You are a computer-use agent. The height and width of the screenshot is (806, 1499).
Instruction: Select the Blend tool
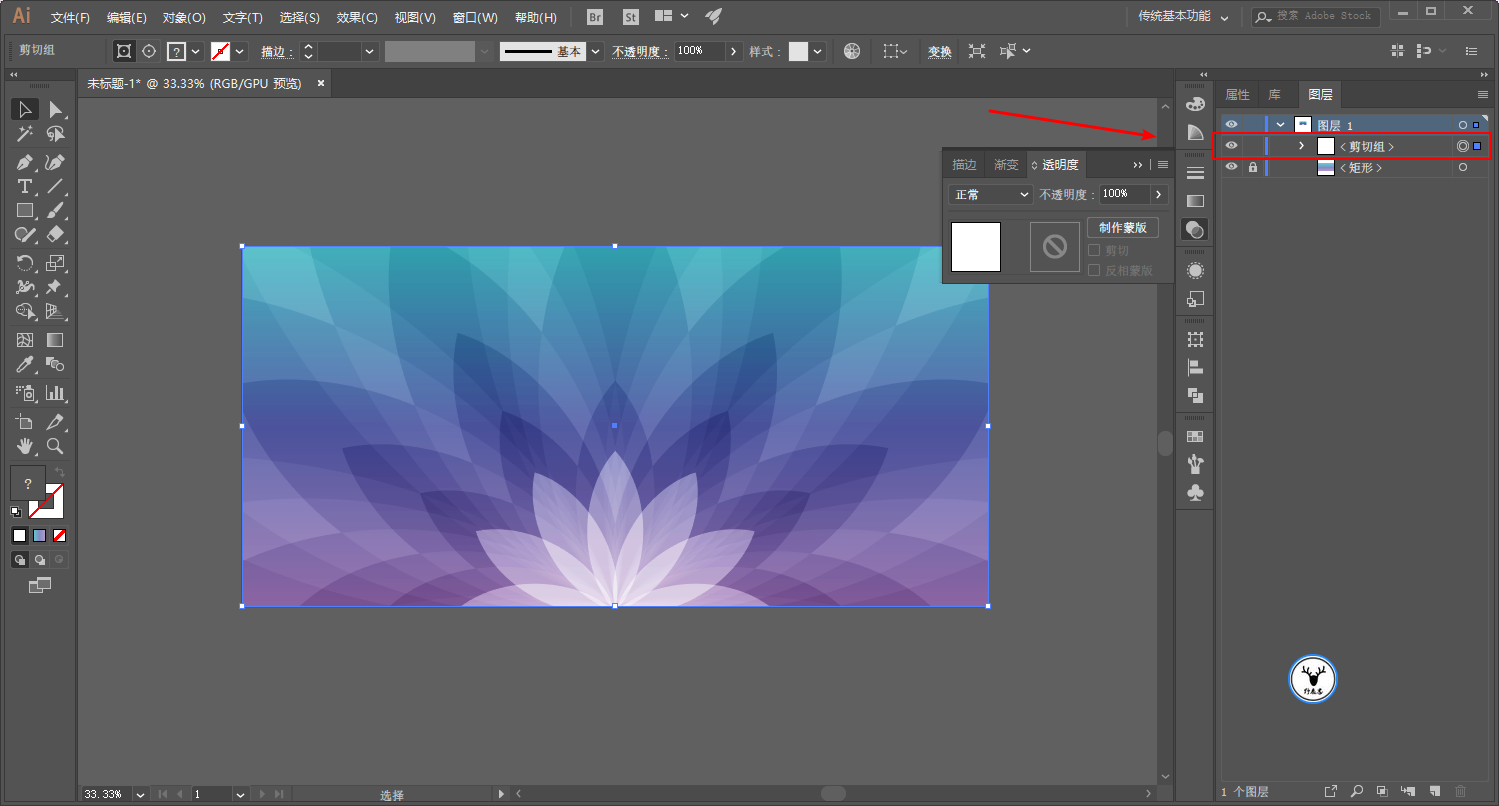click(56, 364)
